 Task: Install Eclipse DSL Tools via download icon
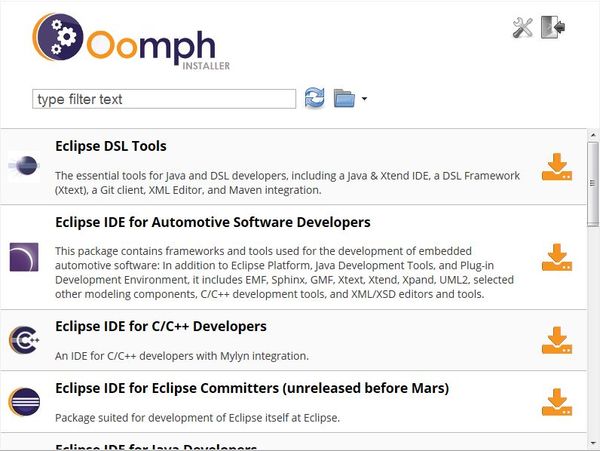557,167
